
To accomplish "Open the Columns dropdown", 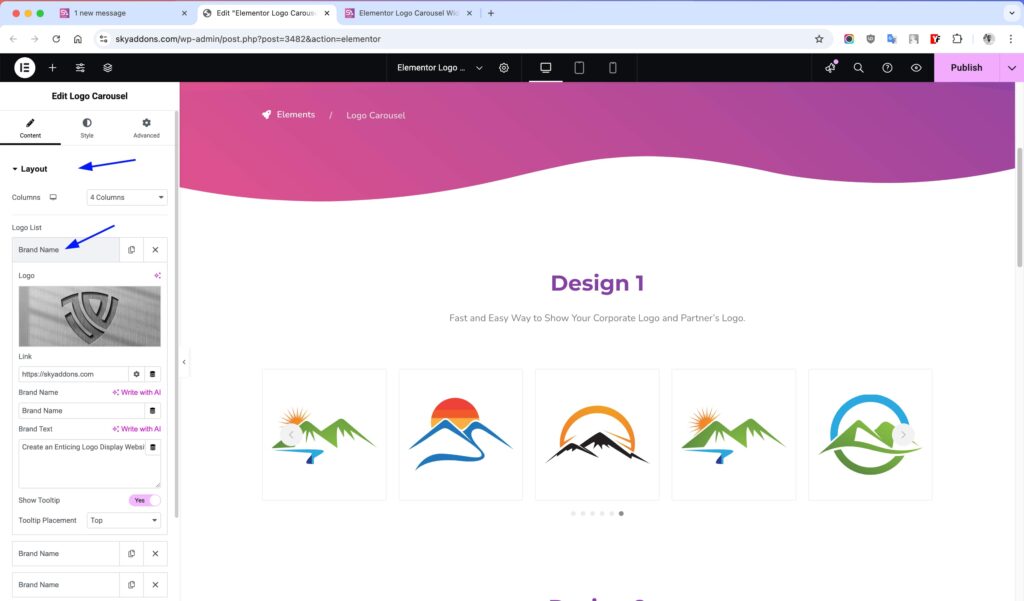I will (127, 197).
